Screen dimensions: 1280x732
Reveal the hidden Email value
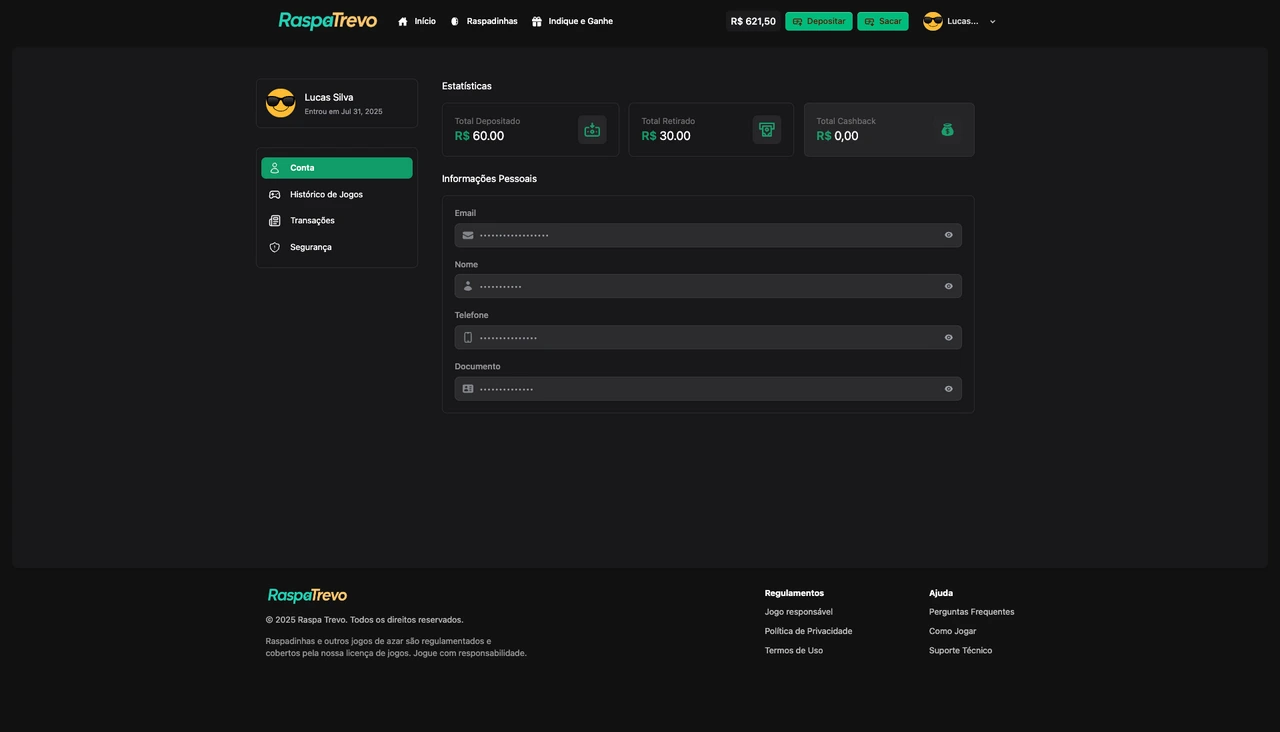point(947,235)
